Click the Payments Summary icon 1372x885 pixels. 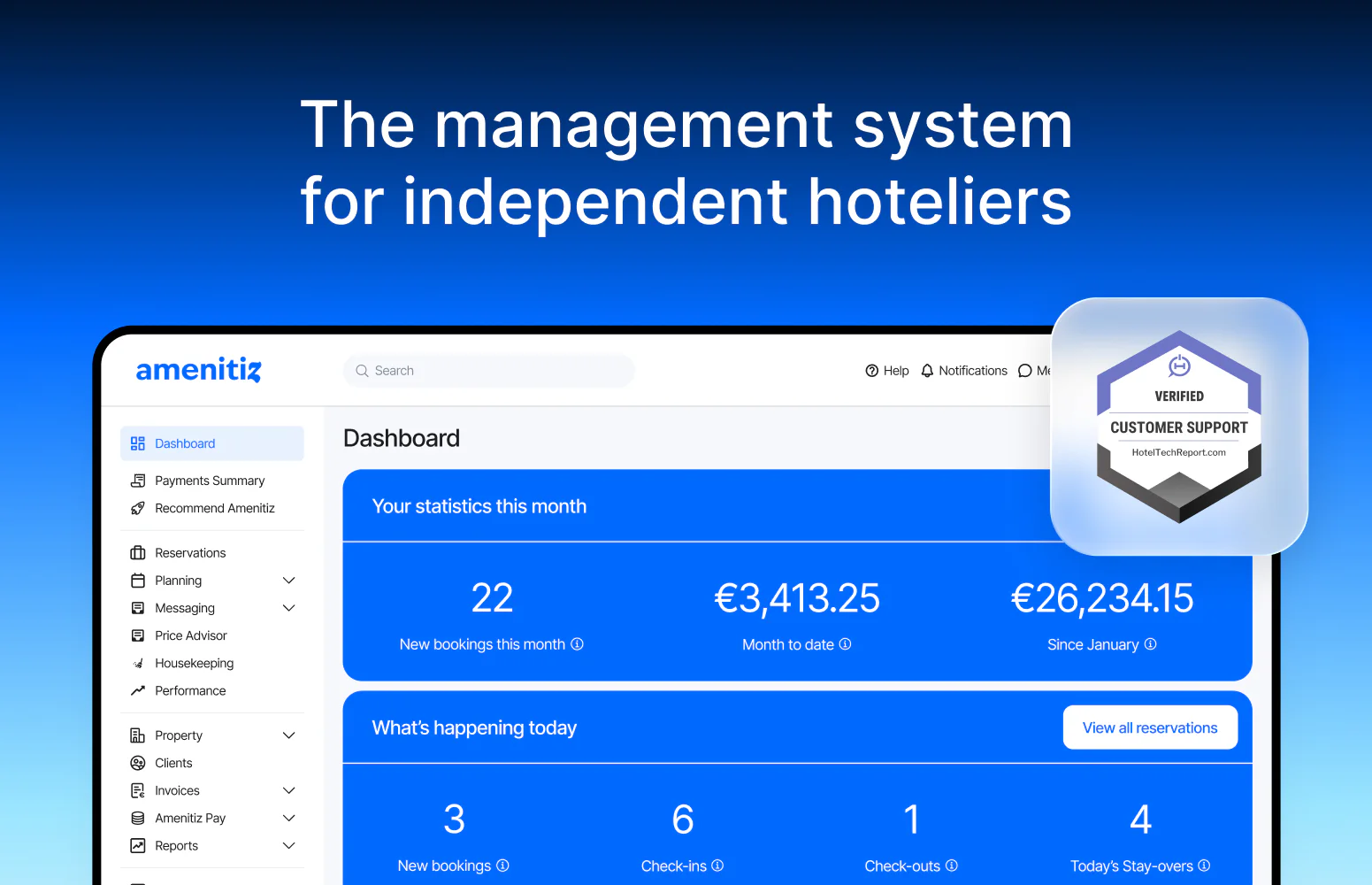point(138,481)
